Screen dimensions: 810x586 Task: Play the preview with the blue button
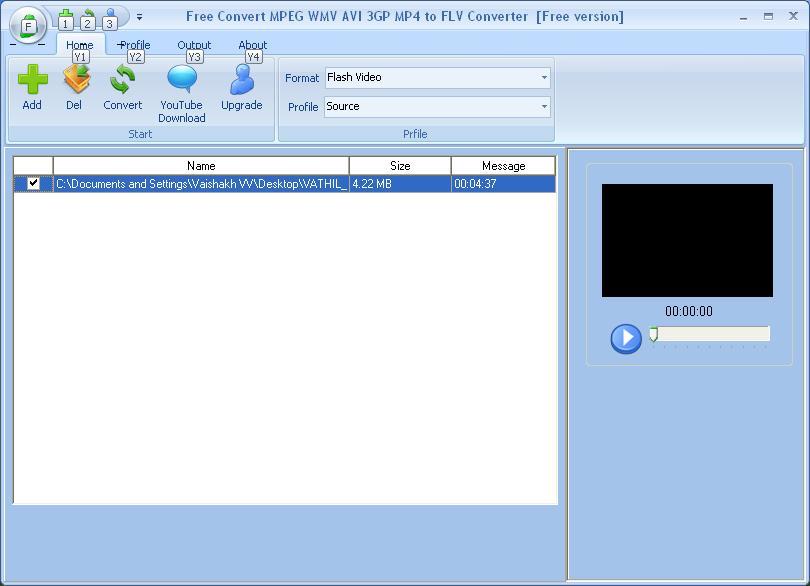tap(626, 338)
